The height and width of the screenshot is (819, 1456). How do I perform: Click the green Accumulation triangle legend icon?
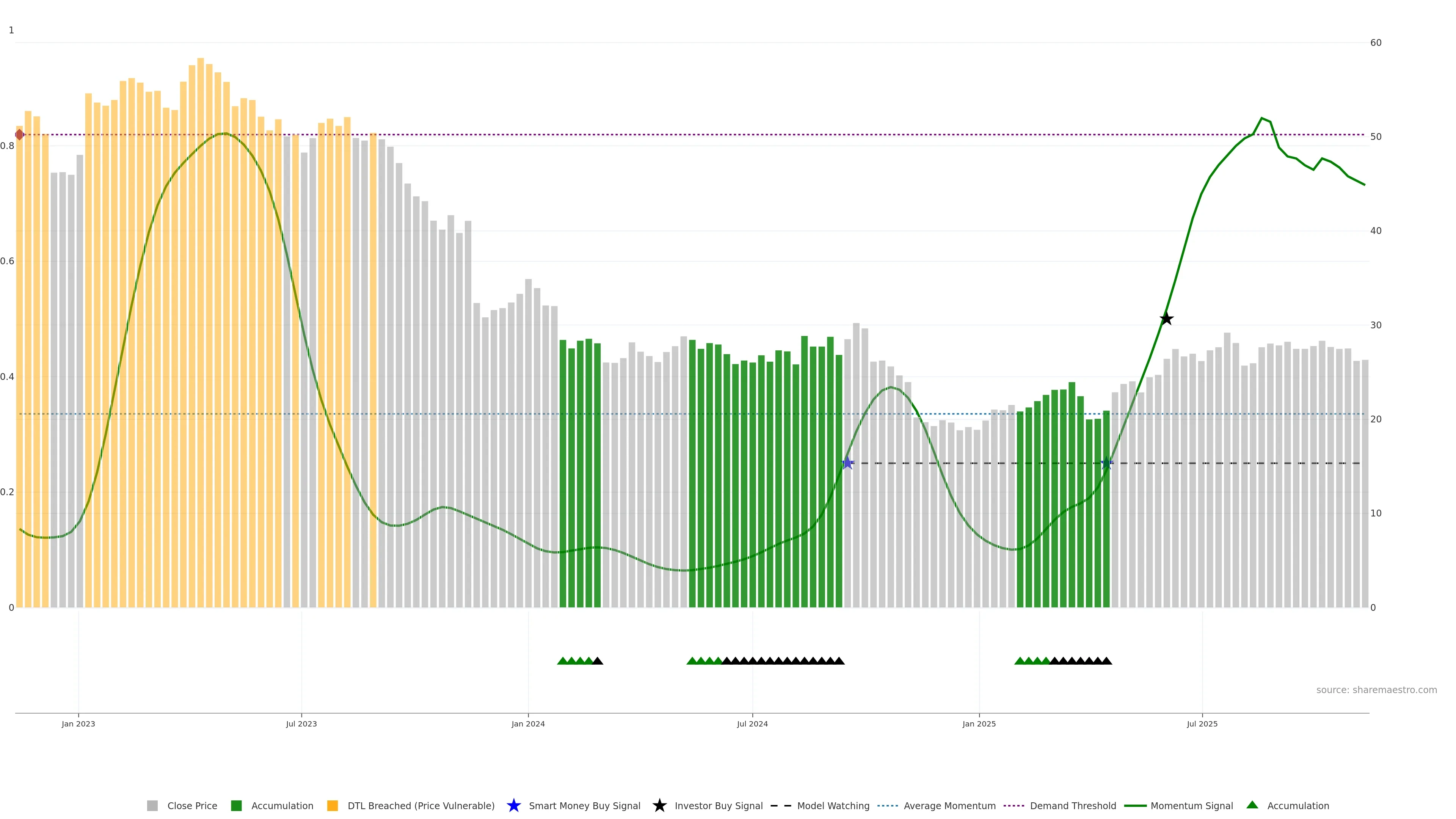[x=1252, y=805]
